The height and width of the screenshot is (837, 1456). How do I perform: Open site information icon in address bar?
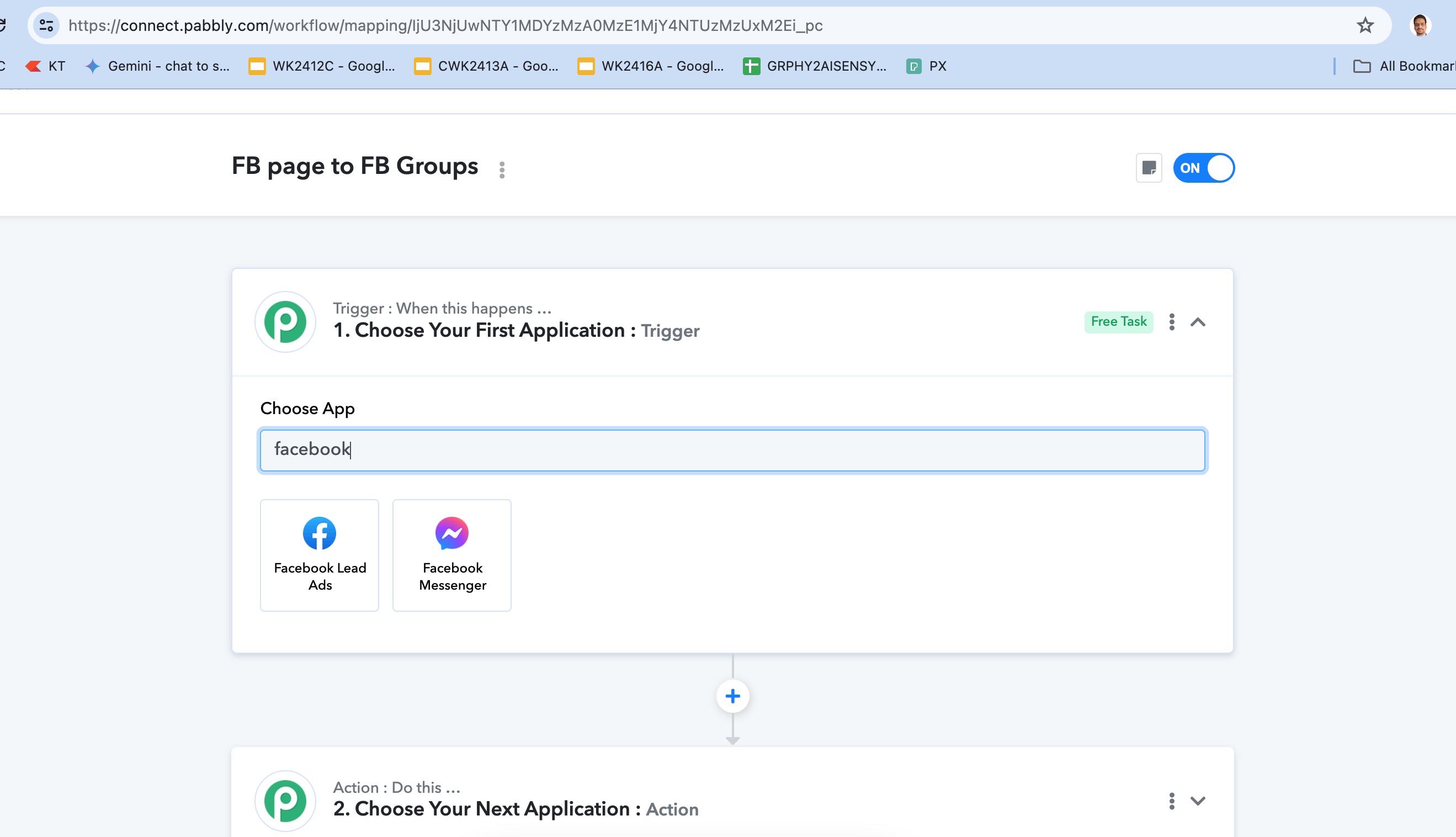coord(46,25)
